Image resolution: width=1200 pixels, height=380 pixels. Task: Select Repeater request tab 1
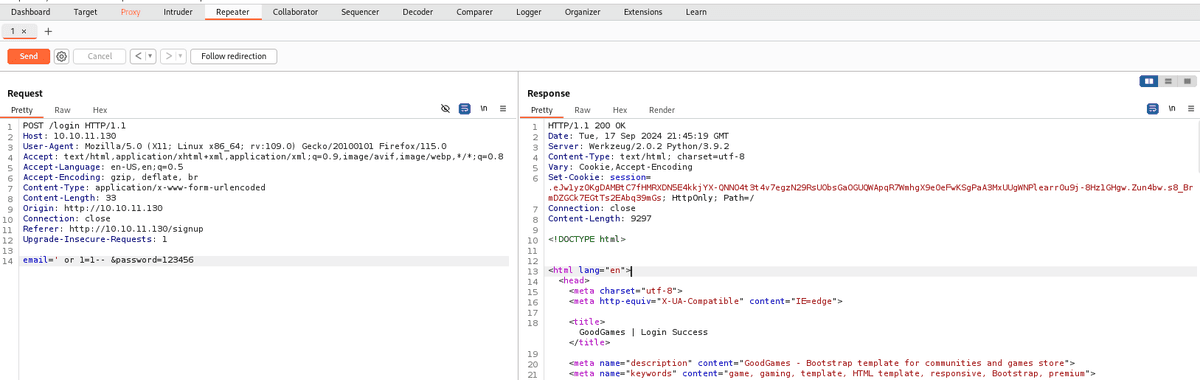[x=14, y=31]
